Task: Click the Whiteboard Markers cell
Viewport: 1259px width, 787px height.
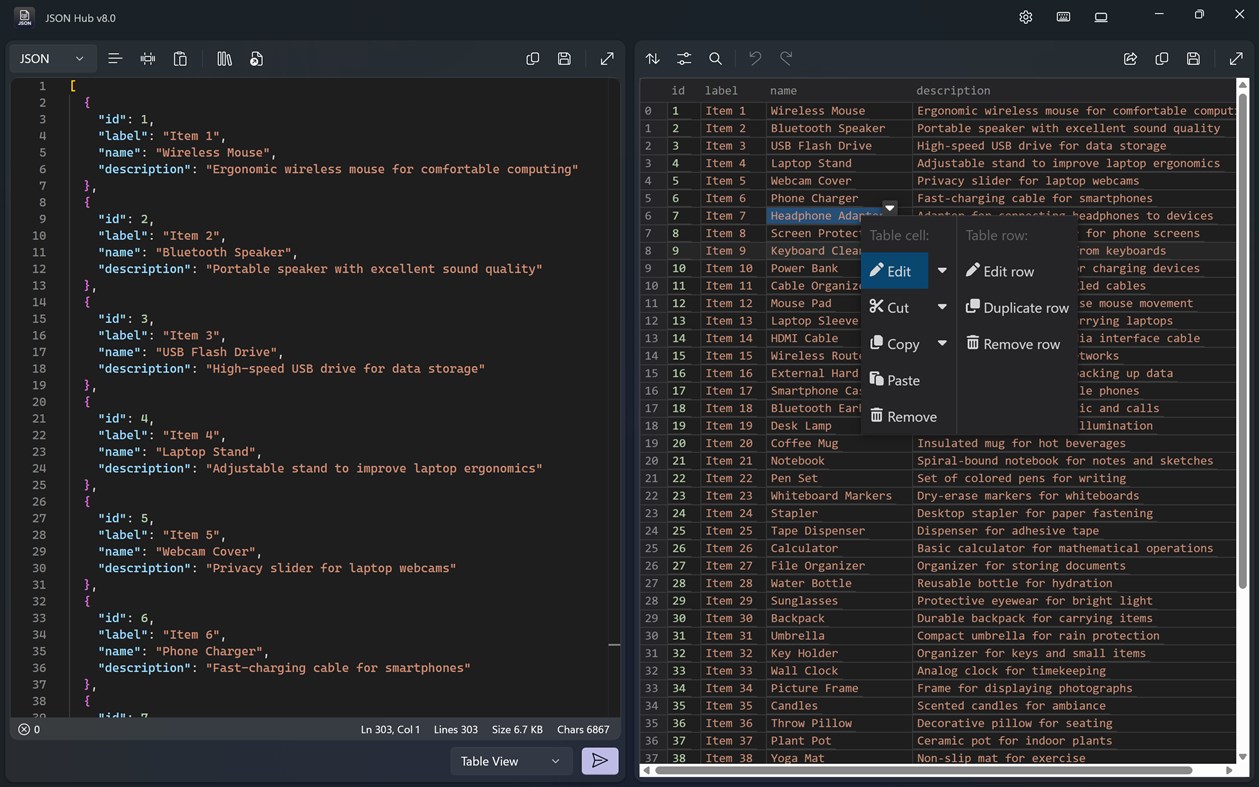Action: [839, 496]
